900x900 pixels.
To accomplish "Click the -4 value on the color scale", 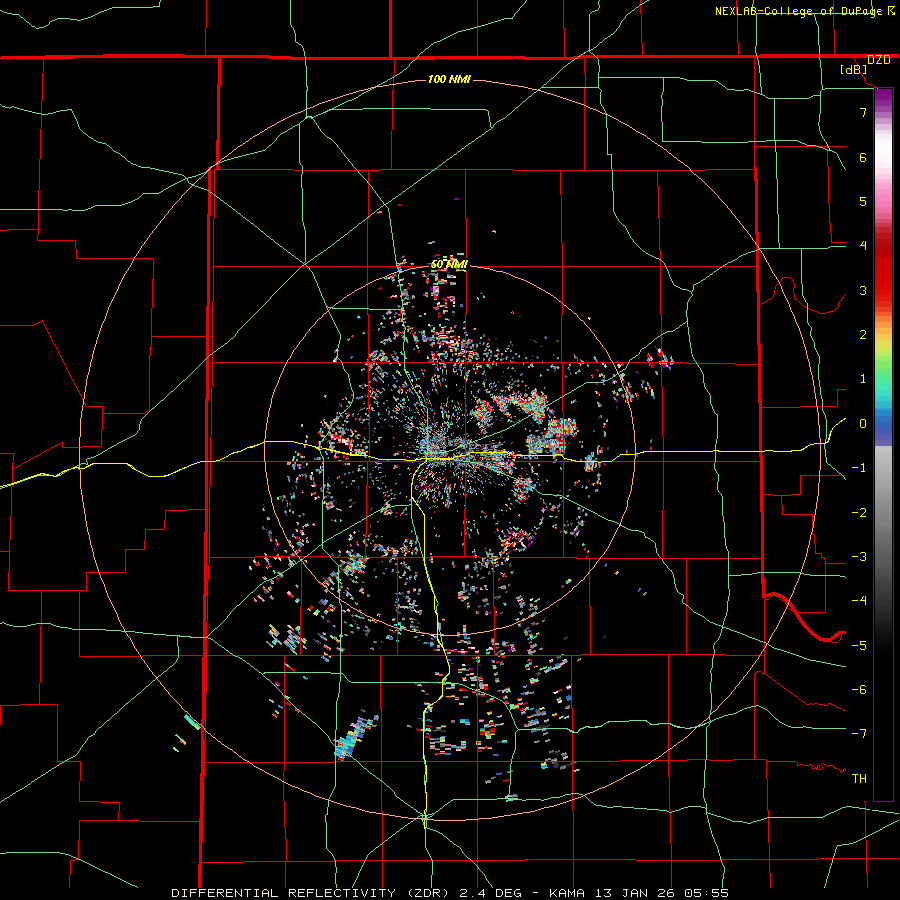I will pyautogui.click(x=859, y=601).
